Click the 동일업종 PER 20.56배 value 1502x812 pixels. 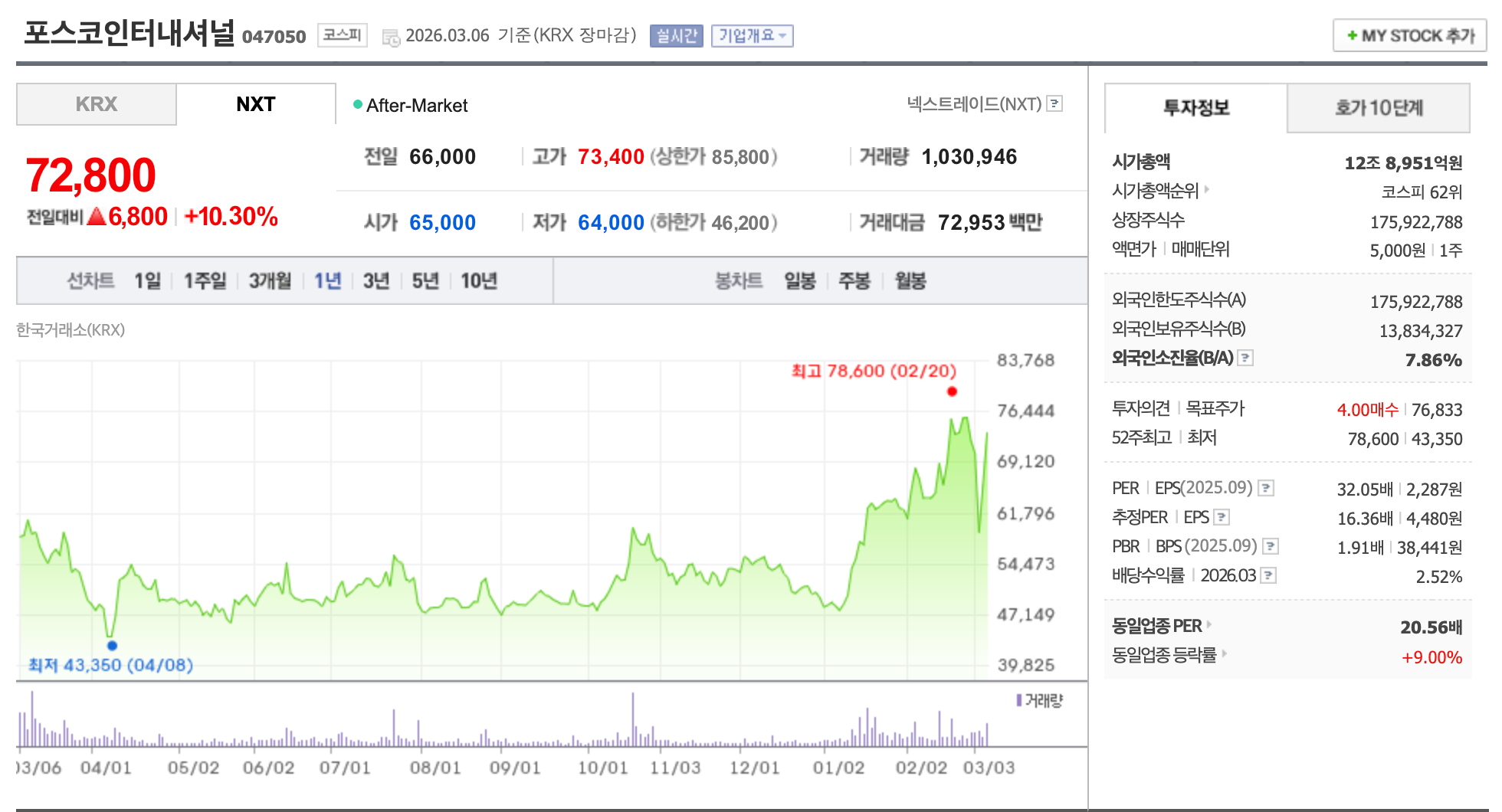tap(1431, 627)
